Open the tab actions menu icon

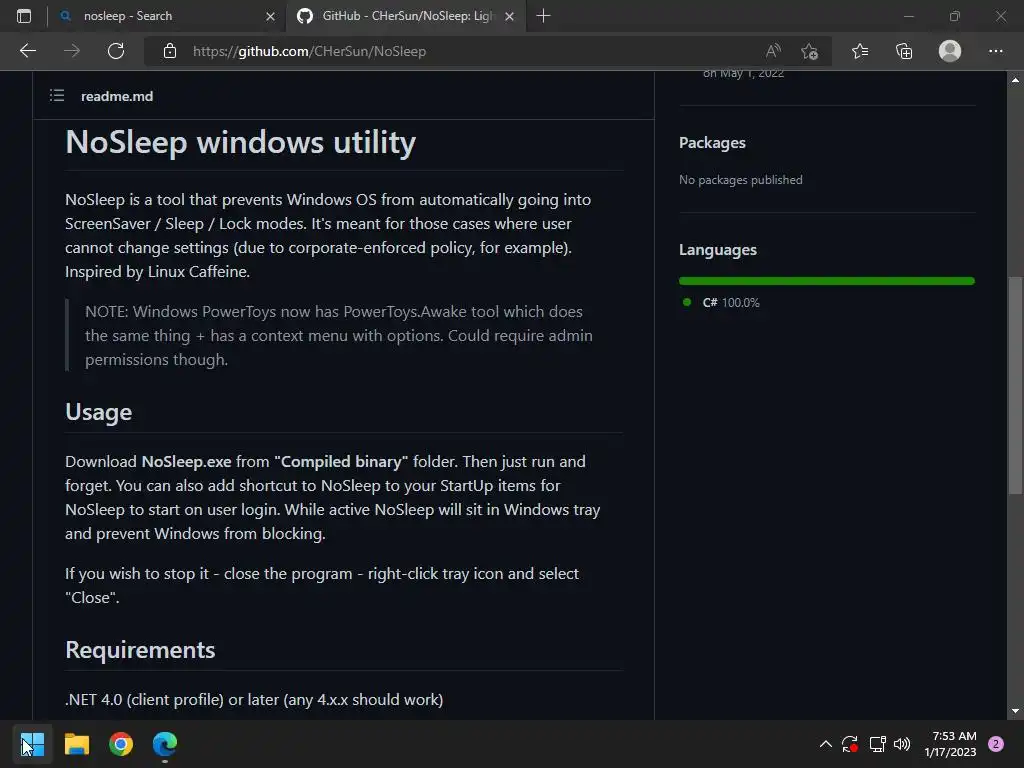[24, 16]
